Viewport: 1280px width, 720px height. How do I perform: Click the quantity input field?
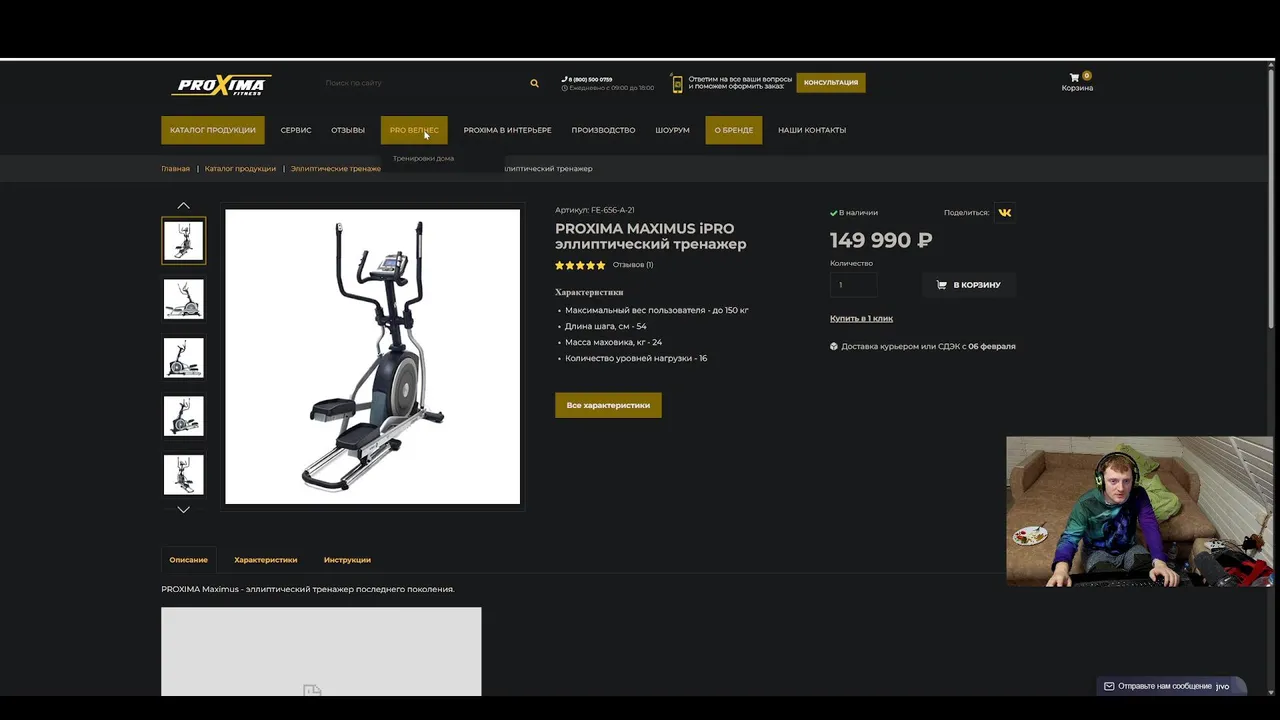click(853, 285)
